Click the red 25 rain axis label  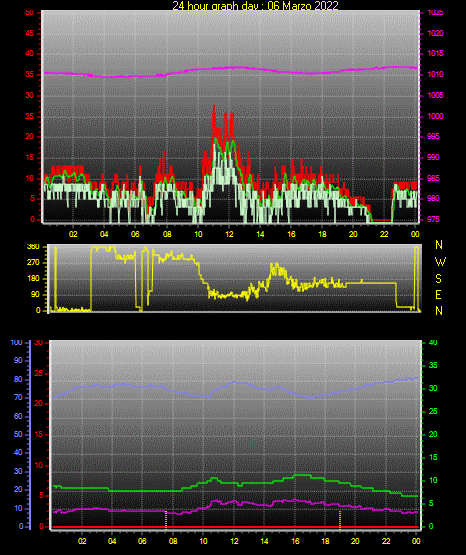pos(38,373)
